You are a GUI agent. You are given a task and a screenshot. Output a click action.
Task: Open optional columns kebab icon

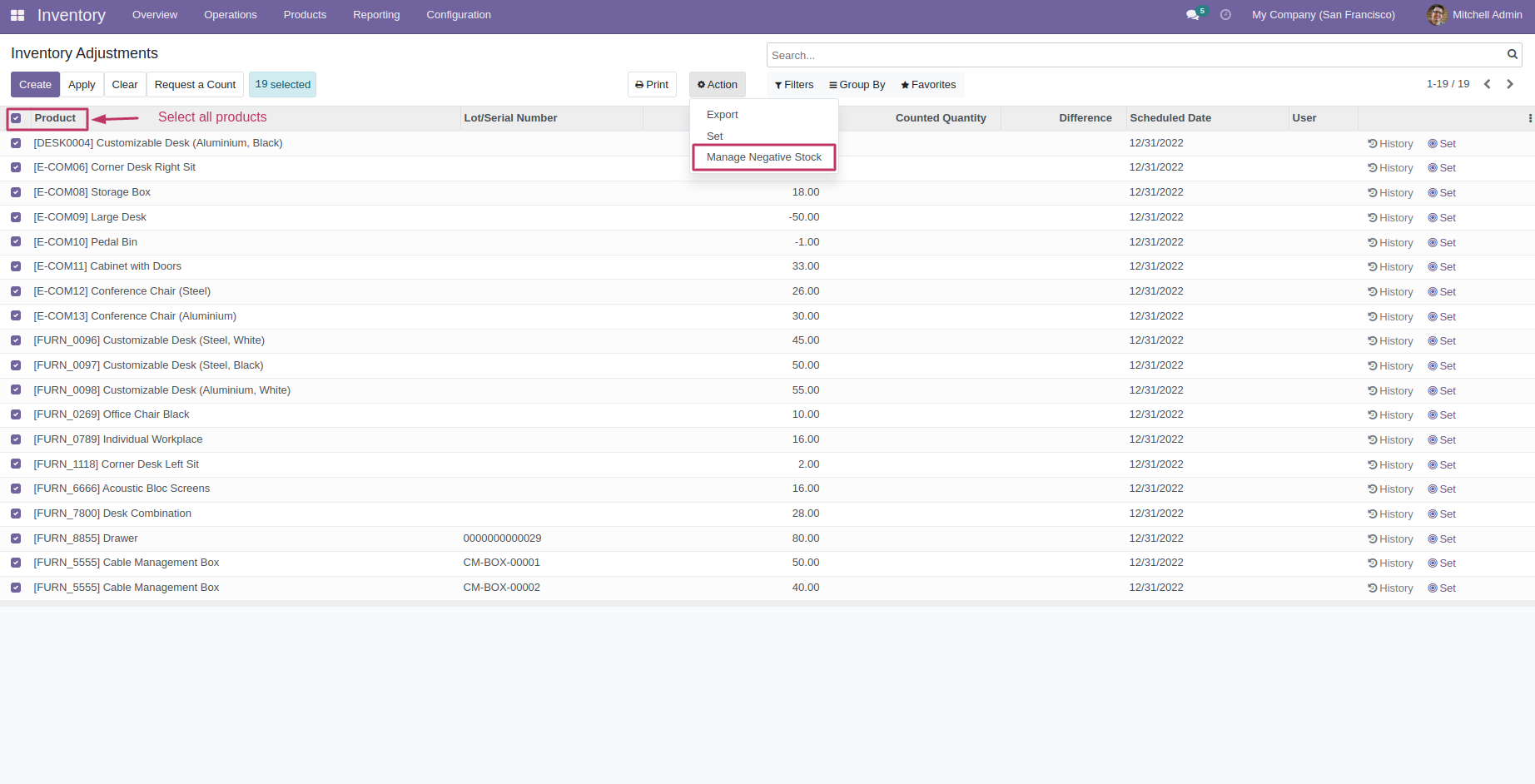click(1530, 118)
